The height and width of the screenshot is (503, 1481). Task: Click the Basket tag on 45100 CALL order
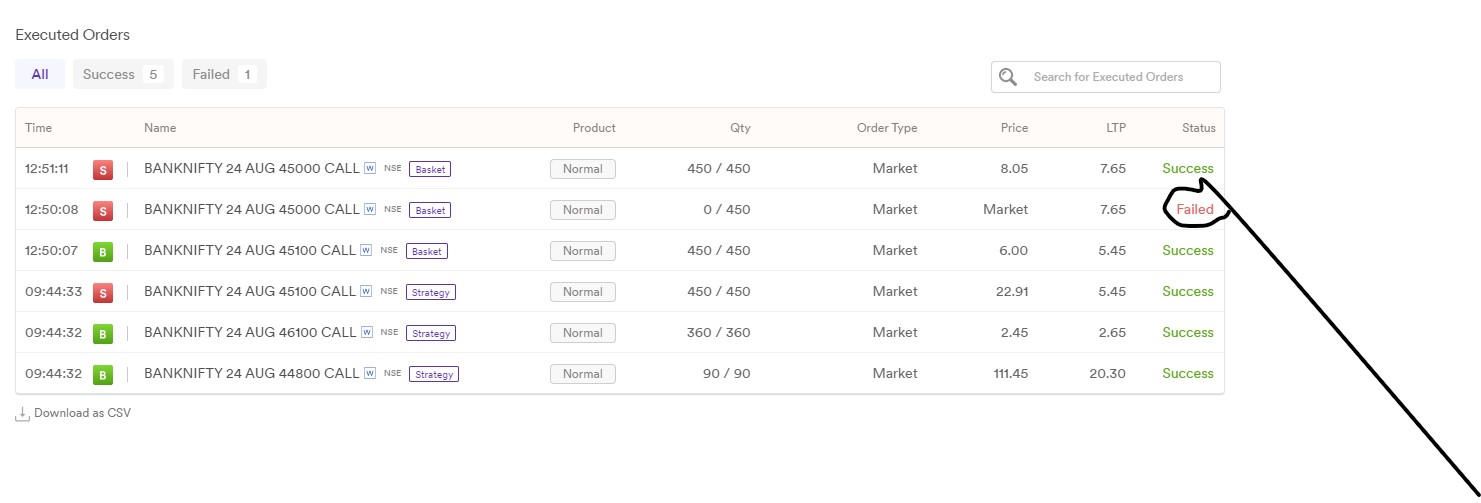427,251
